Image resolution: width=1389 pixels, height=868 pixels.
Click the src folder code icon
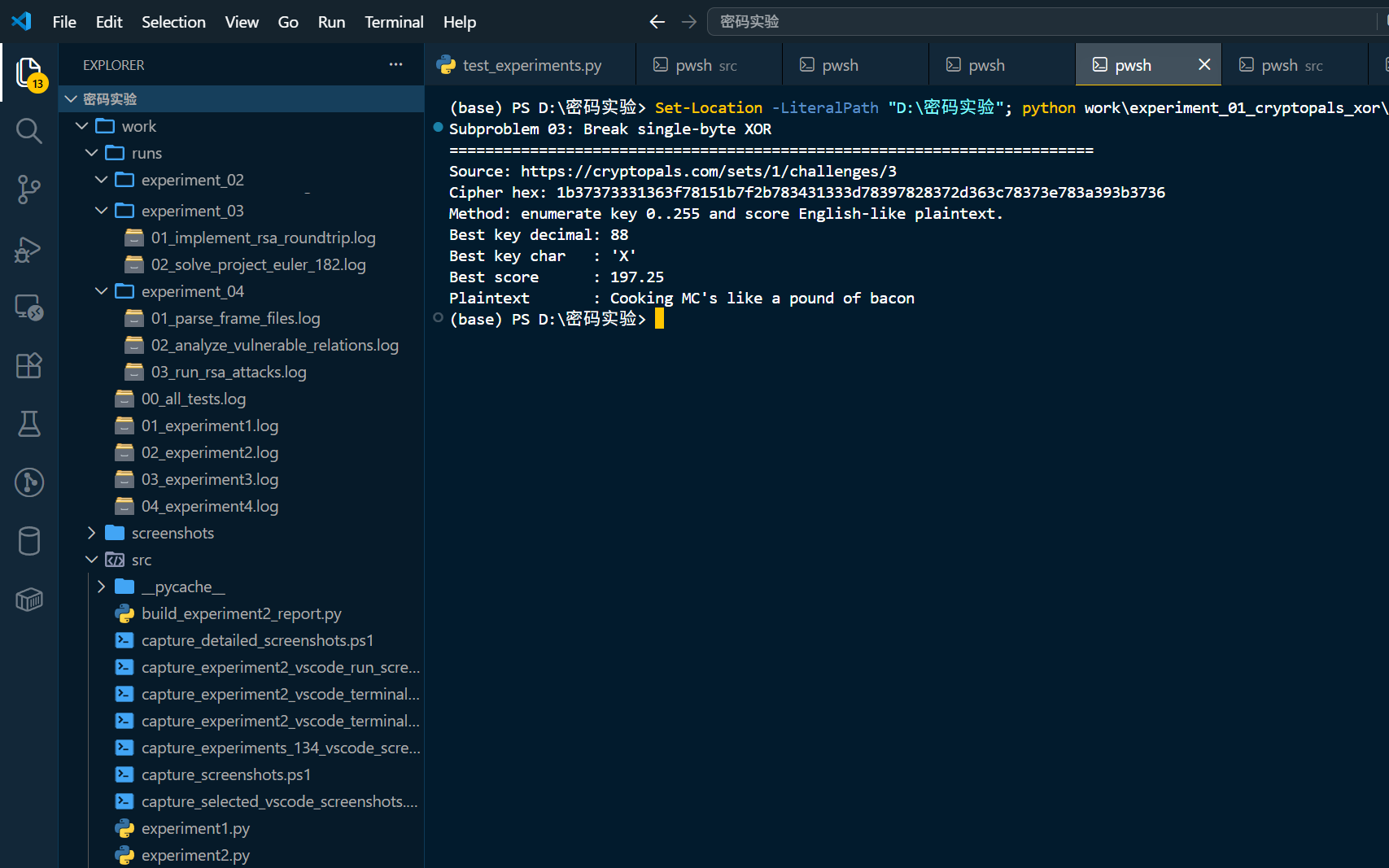115,560
